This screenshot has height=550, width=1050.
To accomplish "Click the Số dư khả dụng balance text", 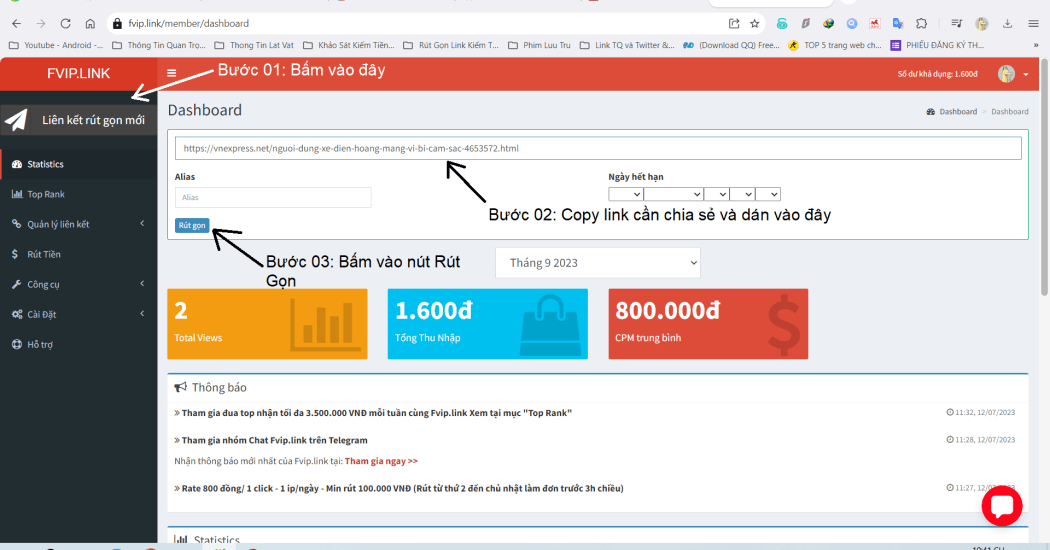I will click(937, 74).
